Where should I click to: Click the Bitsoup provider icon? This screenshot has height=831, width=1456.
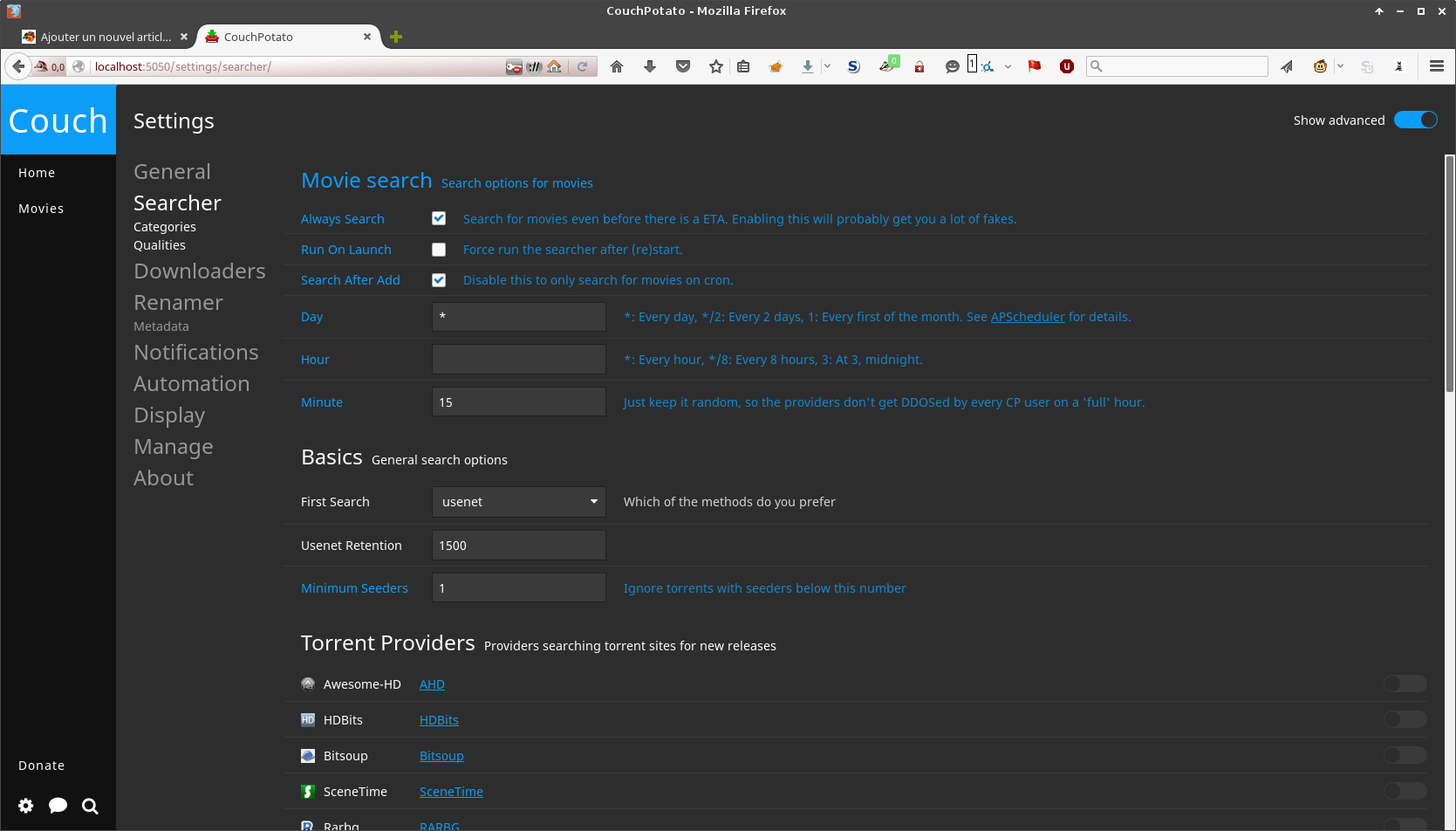[308, 756]
